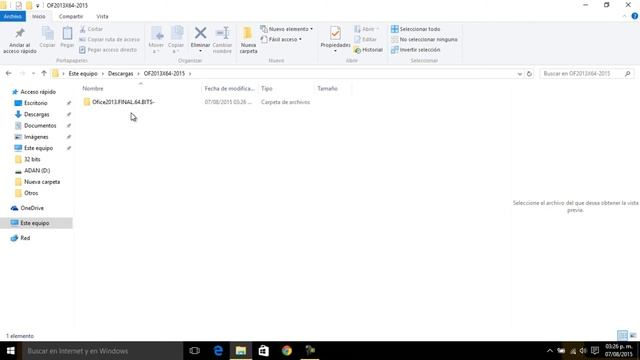The width and height of the screenshot is (640, 360).
Task: Sort by the Nombre column header
Action: tap(141, 88)
